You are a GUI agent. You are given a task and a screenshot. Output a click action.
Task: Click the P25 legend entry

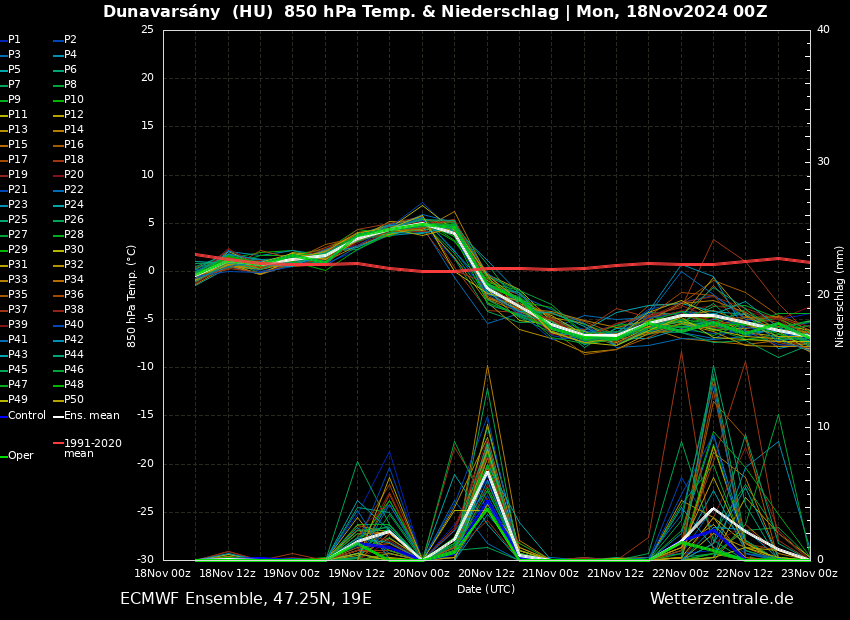coord(18,220)
